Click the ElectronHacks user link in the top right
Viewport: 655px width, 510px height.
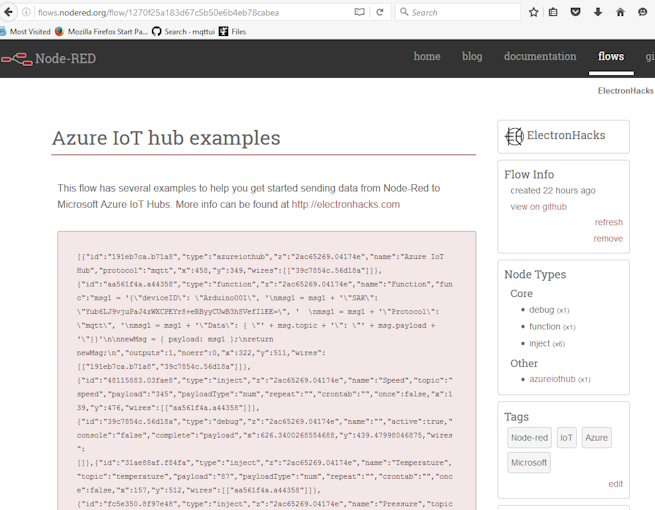pos(625,91)
